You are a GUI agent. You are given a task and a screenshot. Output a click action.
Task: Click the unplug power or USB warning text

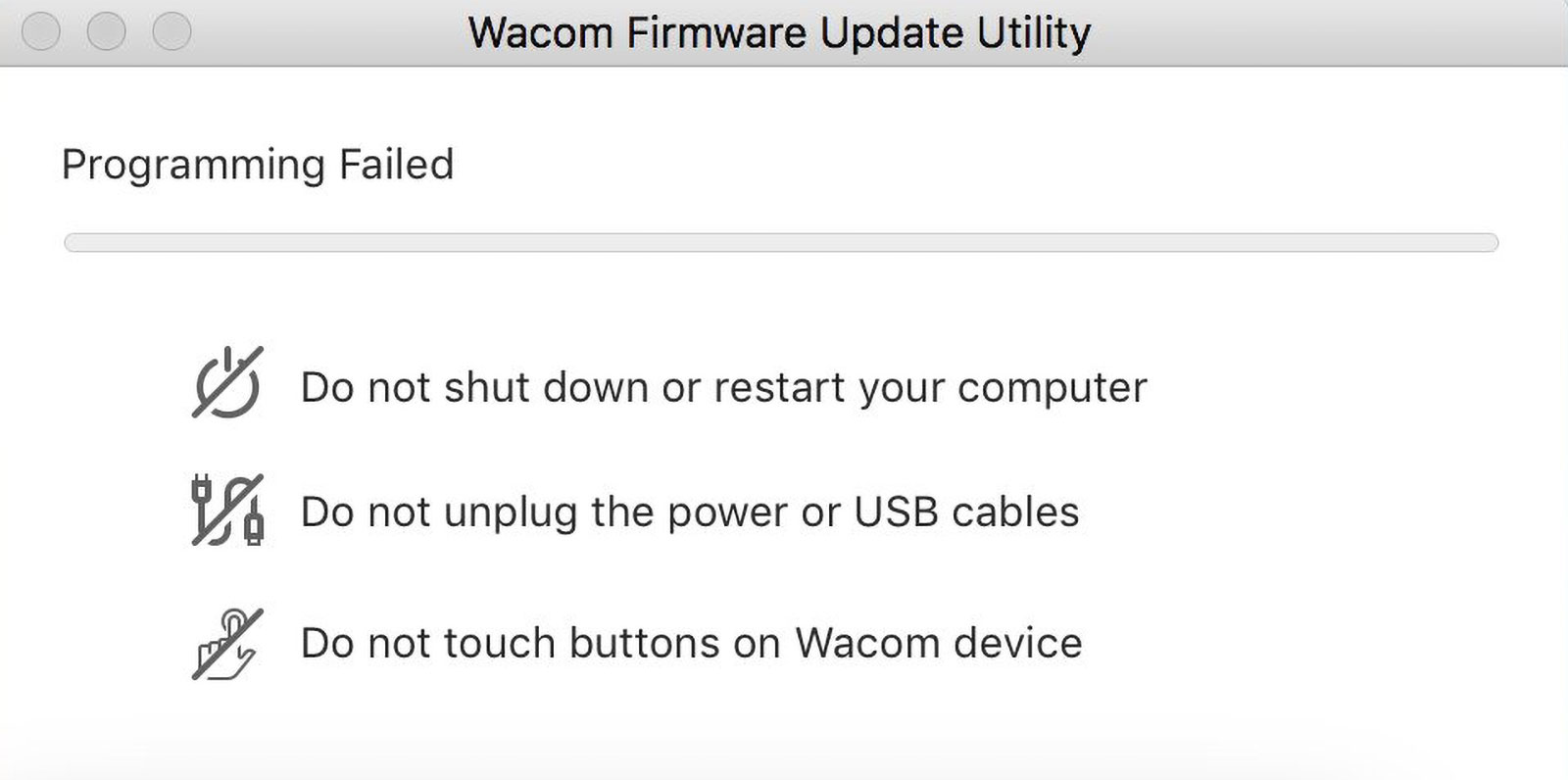[690, 512]
